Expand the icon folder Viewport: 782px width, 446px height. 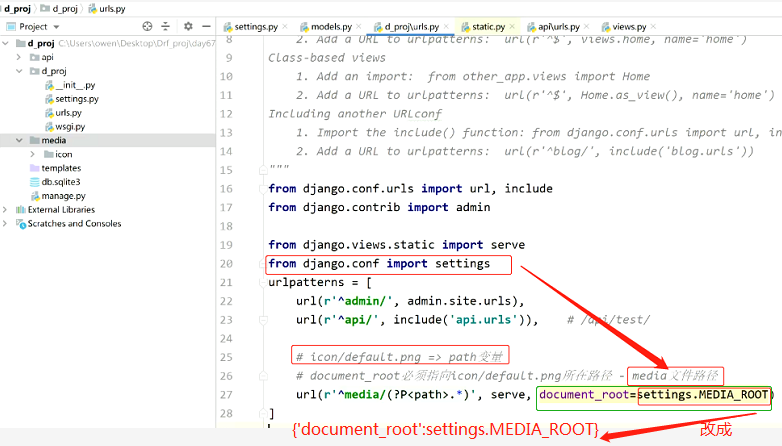[x=33, y=155]
